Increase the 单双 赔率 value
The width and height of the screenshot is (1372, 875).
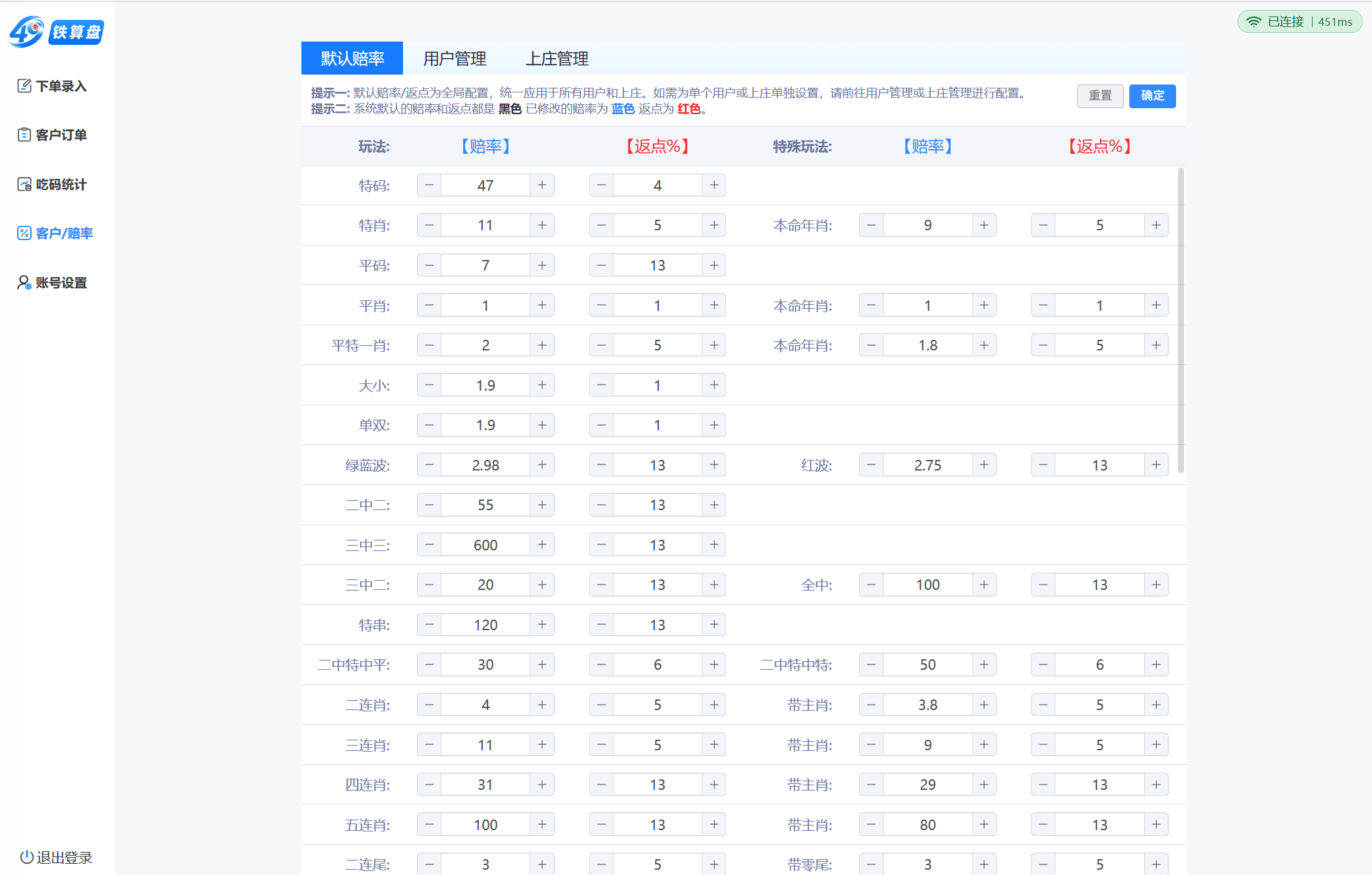542,425
